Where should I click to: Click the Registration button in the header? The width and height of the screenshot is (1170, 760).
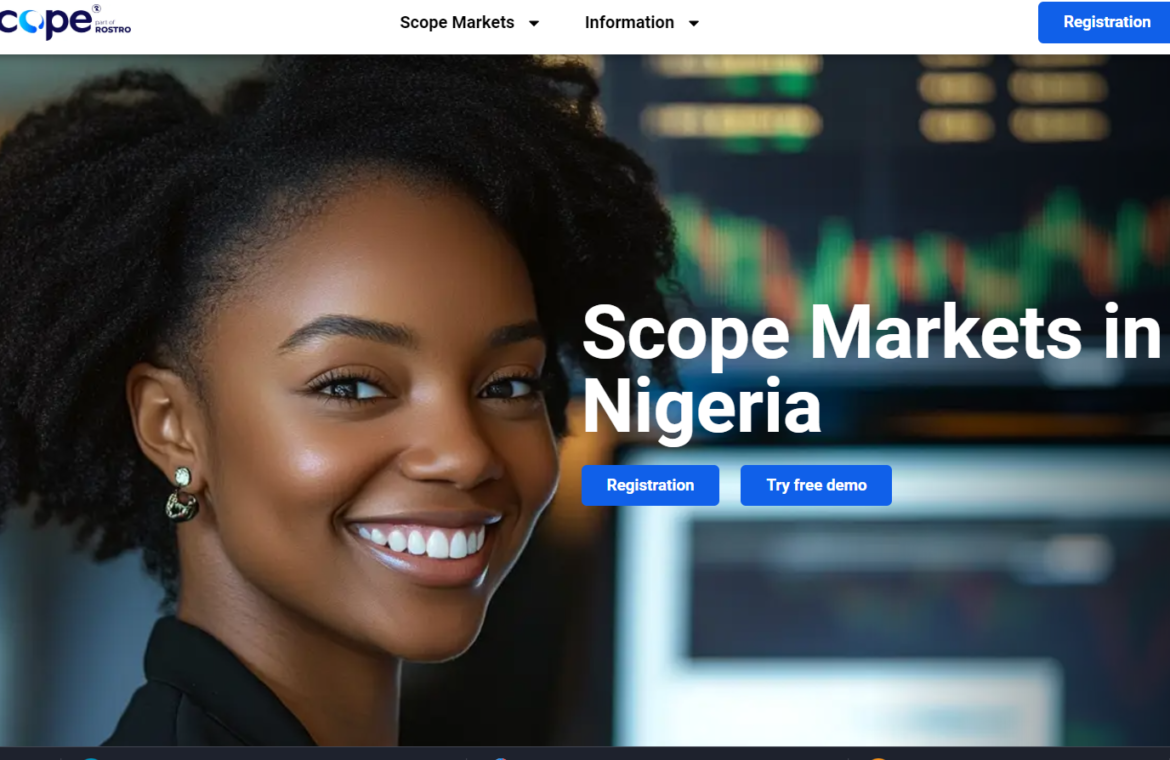point(1104,22)
